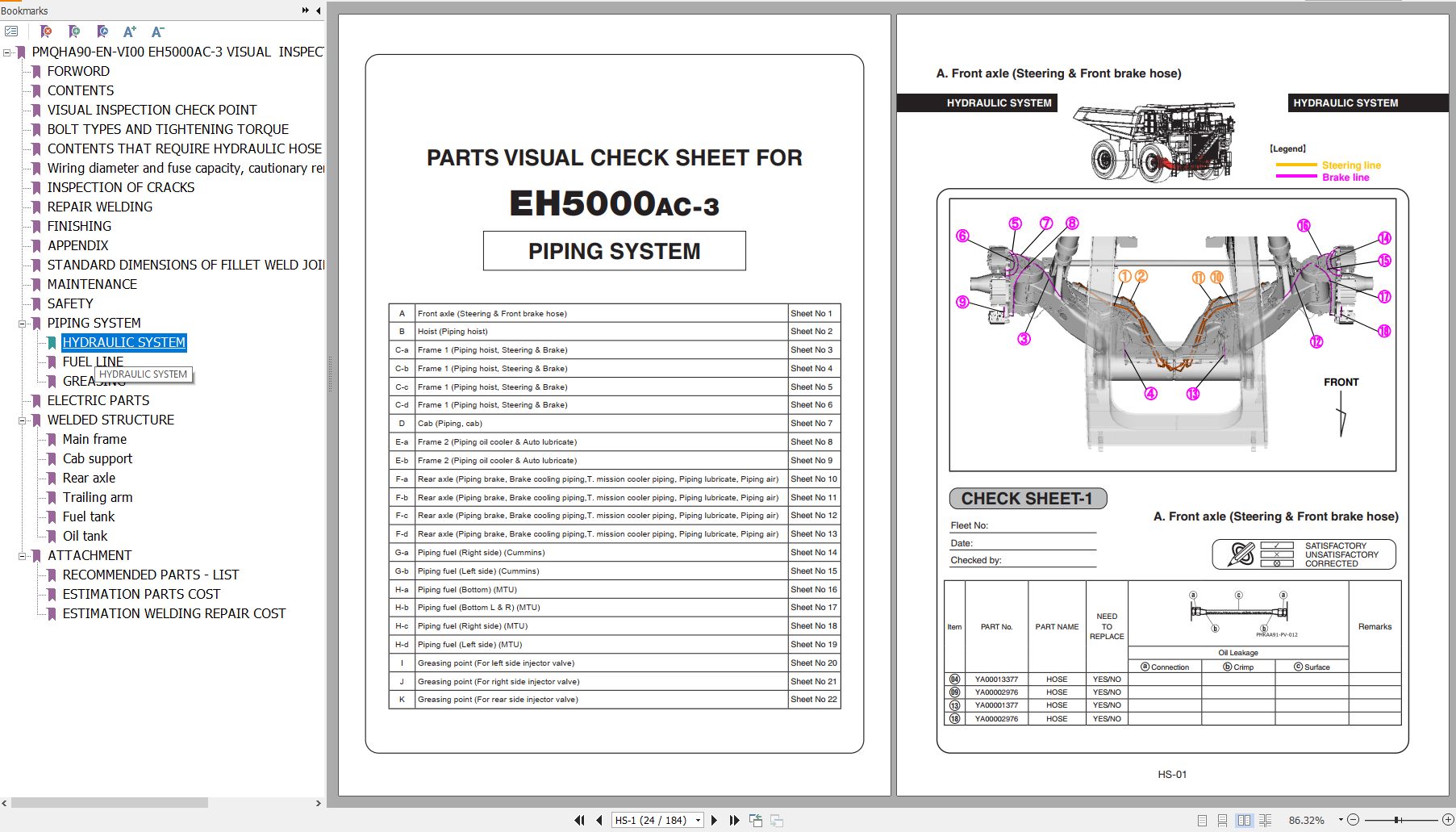Screen dimensions: 1456x832
Task: Collapse the WELDED STRUCTURE bookmark tree
Action: click(23, 420)
